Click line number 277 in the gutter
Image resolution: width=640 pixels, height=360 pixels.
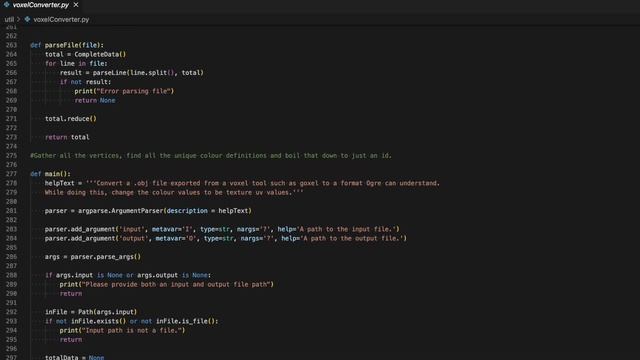(x=11, y=174)
